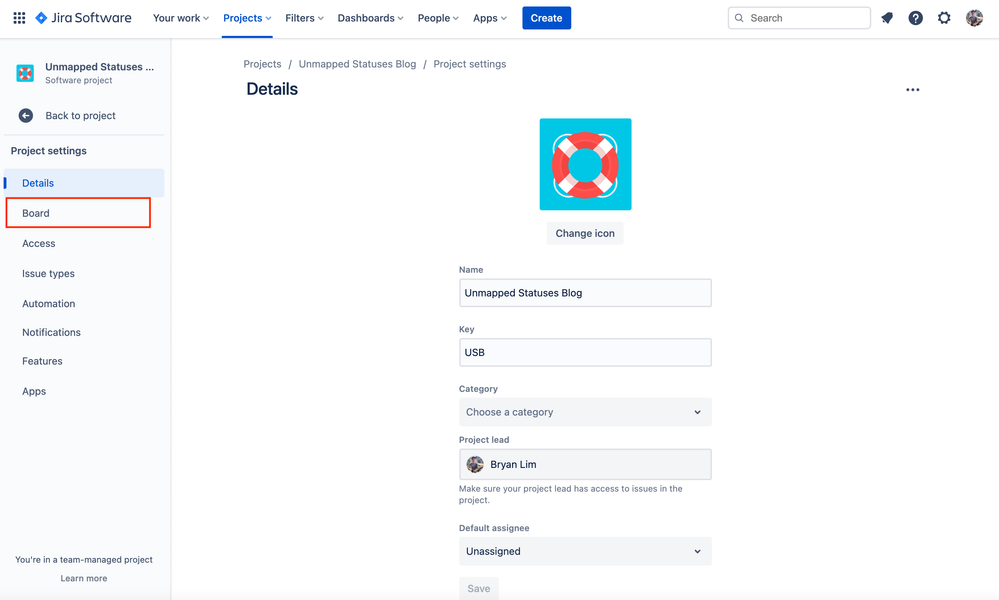Open the user profile avatar
This screenshot has height=600, width=999.
[x=974, y=18]
